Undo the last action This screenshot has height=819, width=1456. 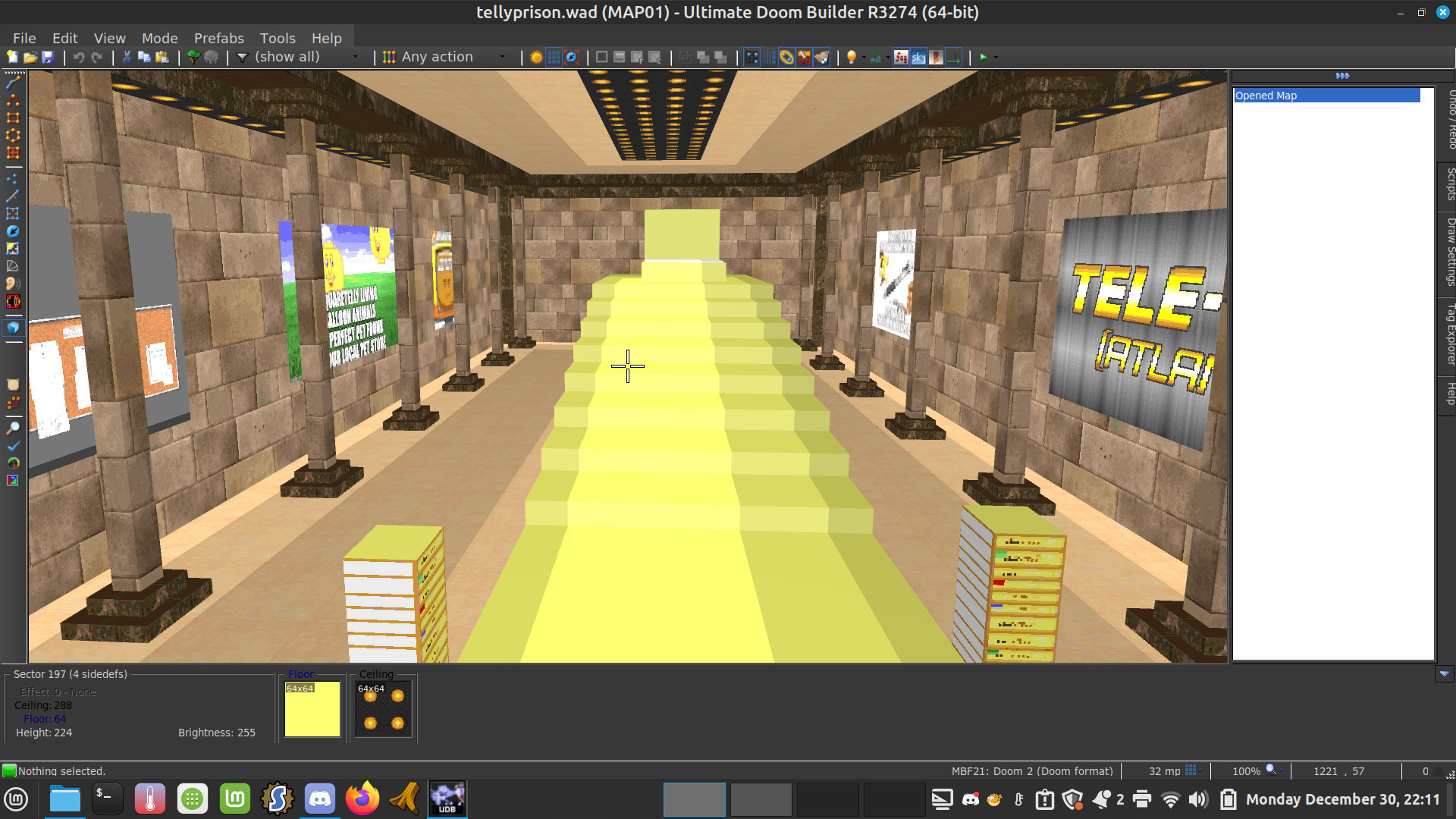tap(79, 58)
